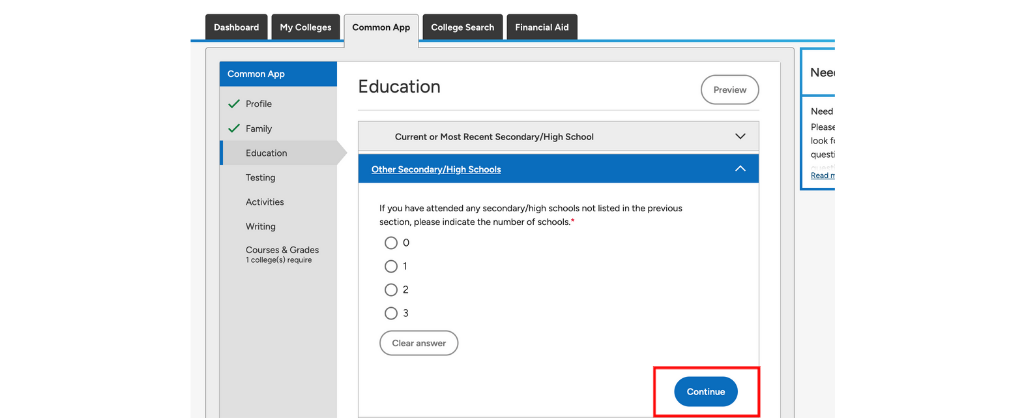1025x418 pixels.
Task: Click the blue Continue button
Action: [706, 392]
